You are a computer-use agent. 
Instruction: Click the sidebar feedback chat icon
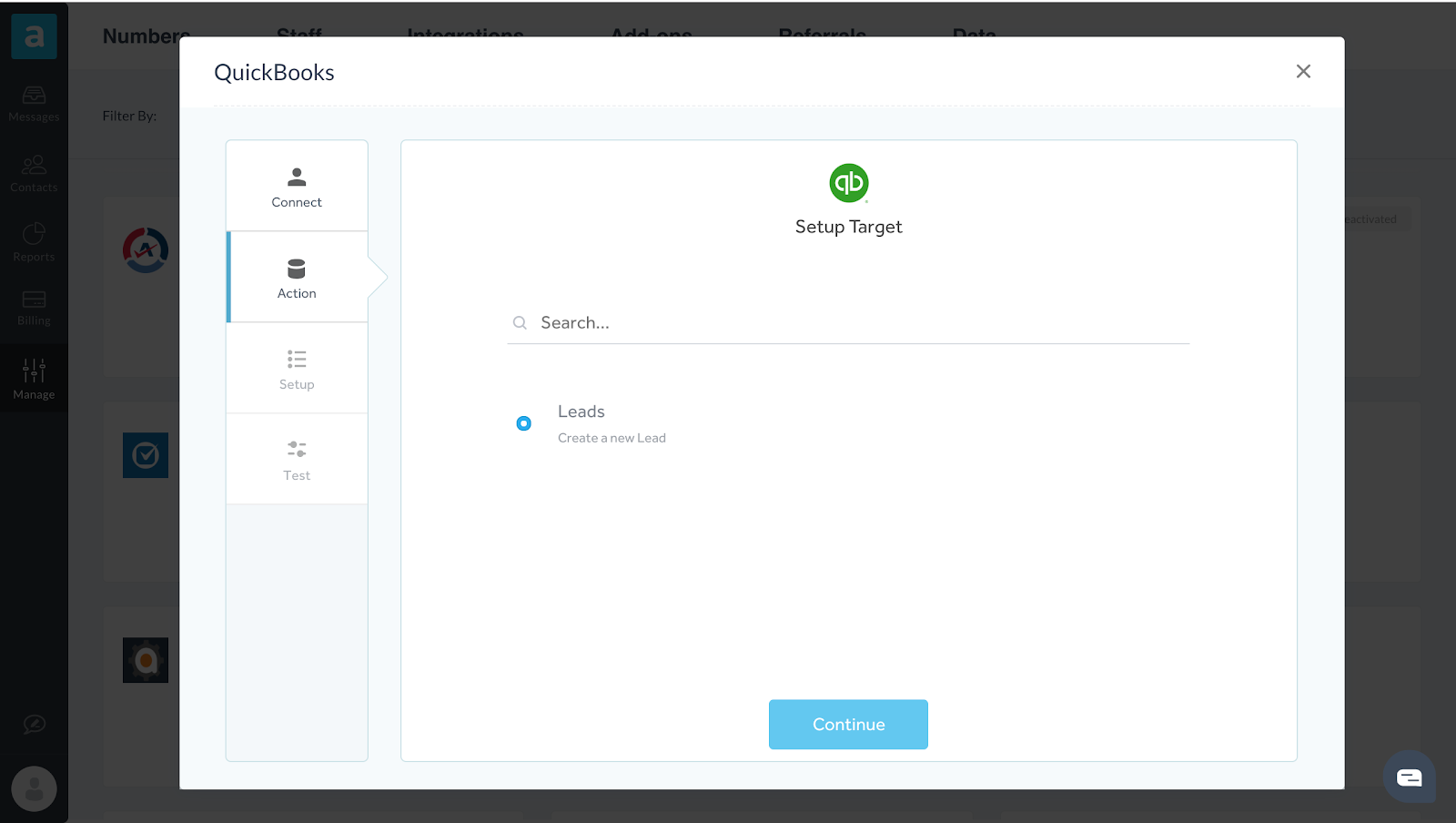pyautogui.click(x=34, y=725)
